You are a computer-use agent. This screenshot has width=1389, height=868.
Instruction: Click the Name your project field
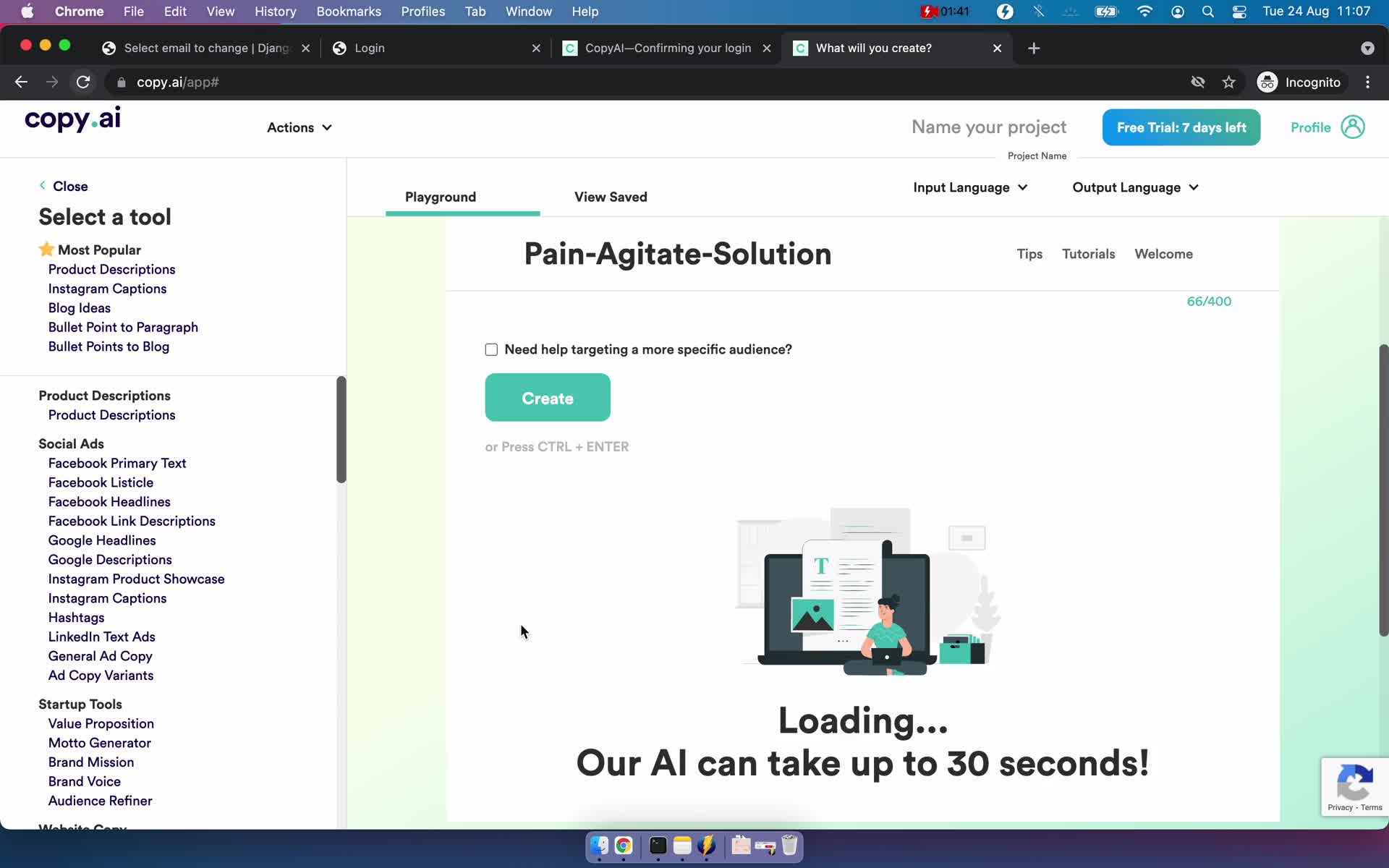tap(989, 127)
